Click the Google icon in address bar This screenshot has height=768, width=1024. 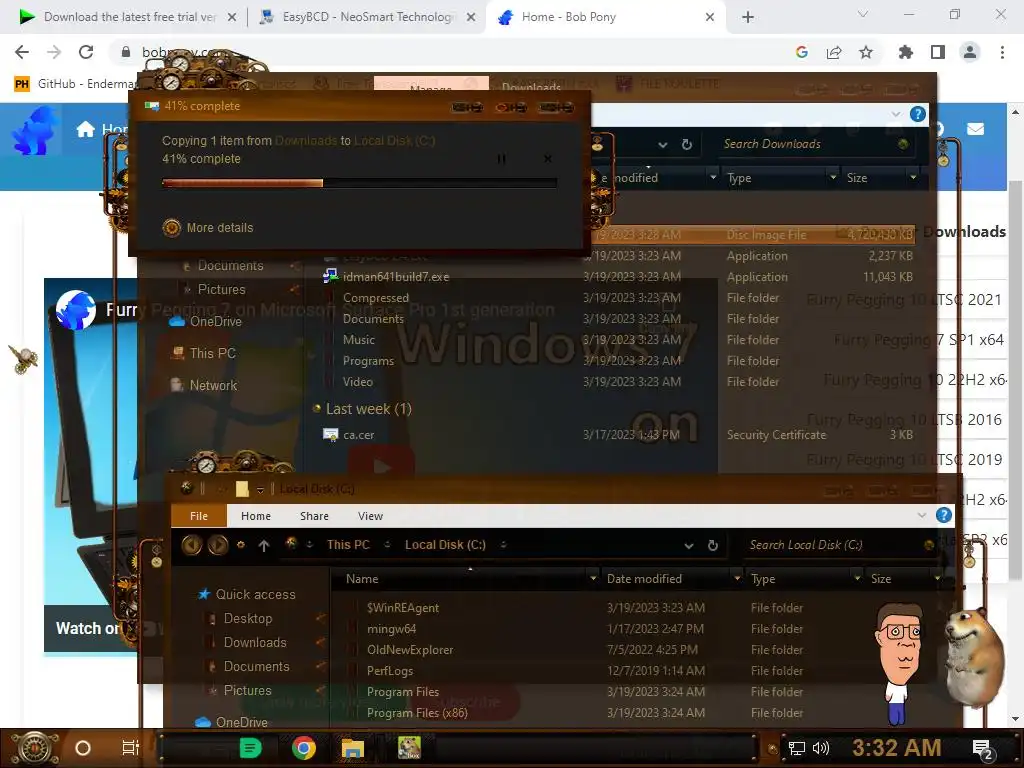(802, 52)
